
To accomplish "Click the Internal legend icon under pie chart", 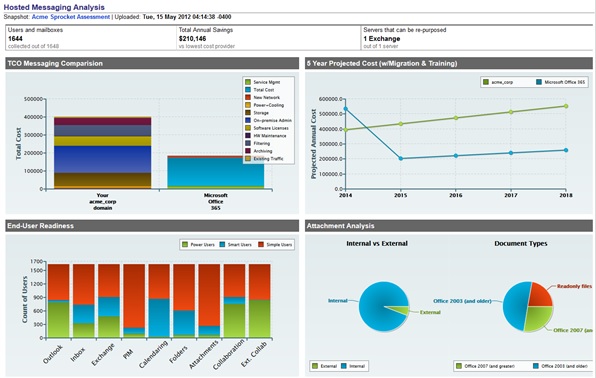I will click(344, 366).
